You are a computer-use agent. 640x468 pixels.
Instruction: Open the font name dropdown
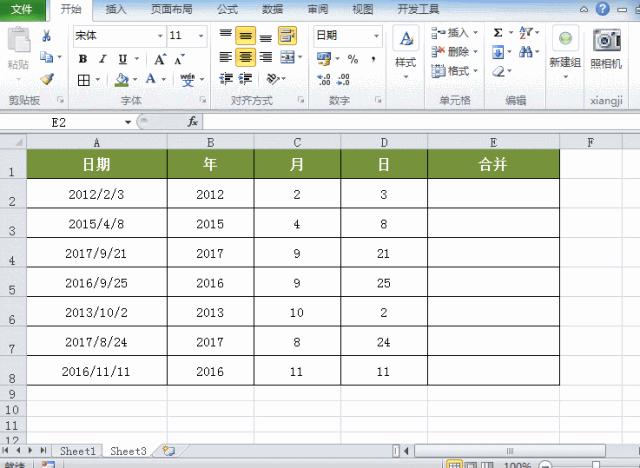(x=160, y=36)
